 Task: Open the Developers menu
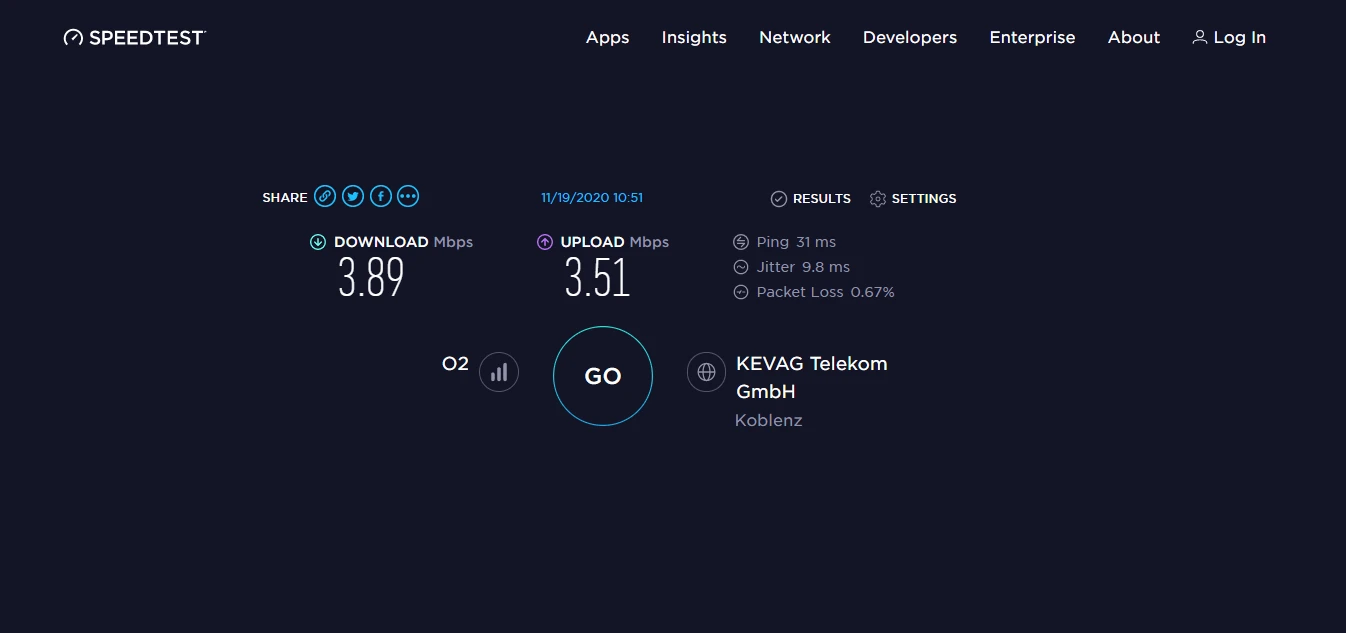click(x=910, y=37)
